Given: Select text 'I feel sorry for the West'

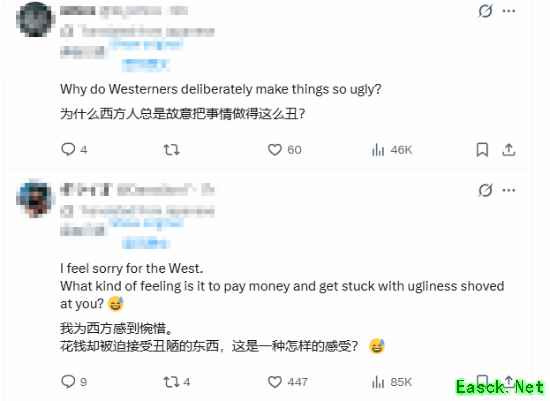Looking at the screenshot, I should pyautogui.click(x=131, y=268).
